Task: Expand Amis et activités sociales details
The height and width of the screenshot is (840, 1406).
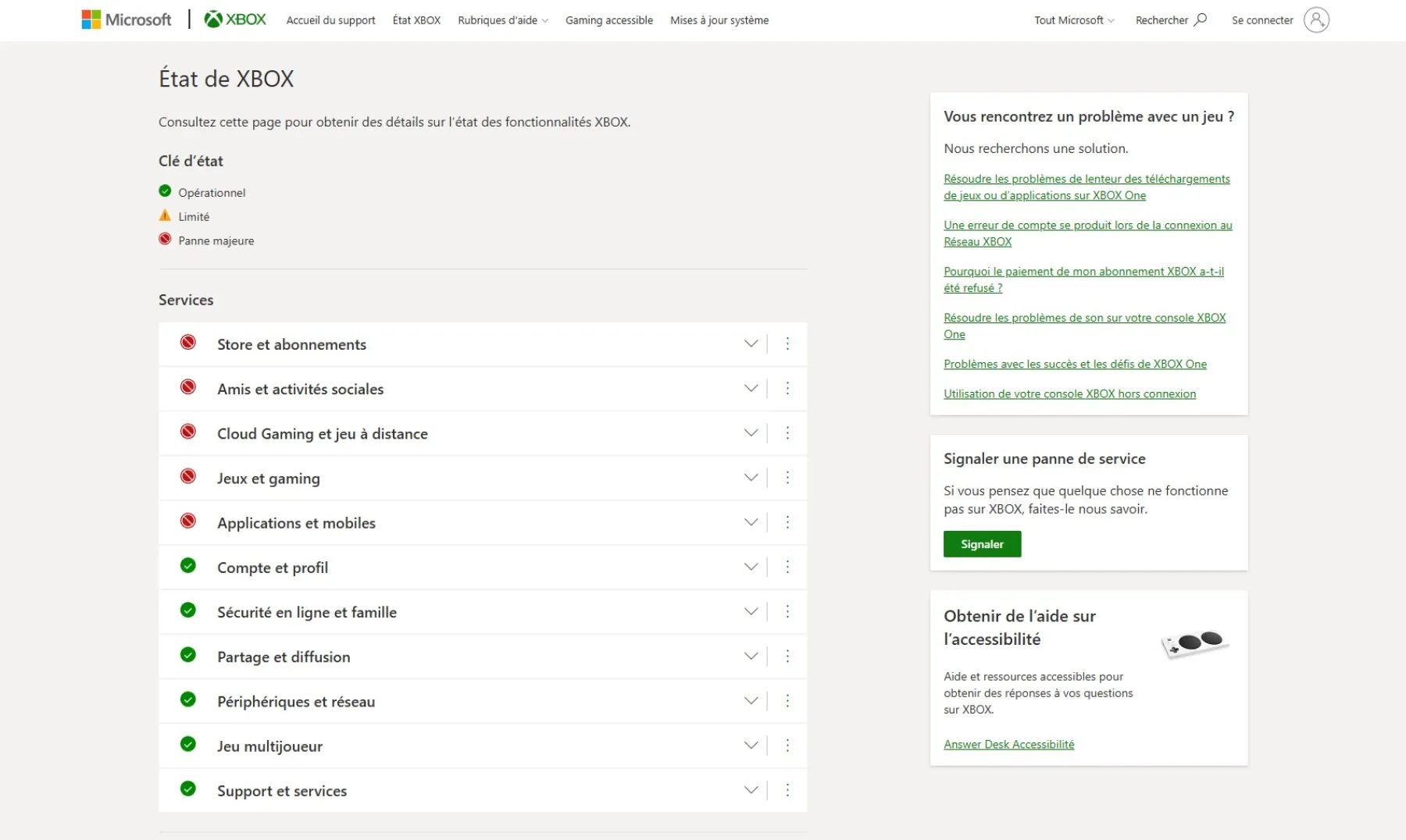Action: [751, 388]
